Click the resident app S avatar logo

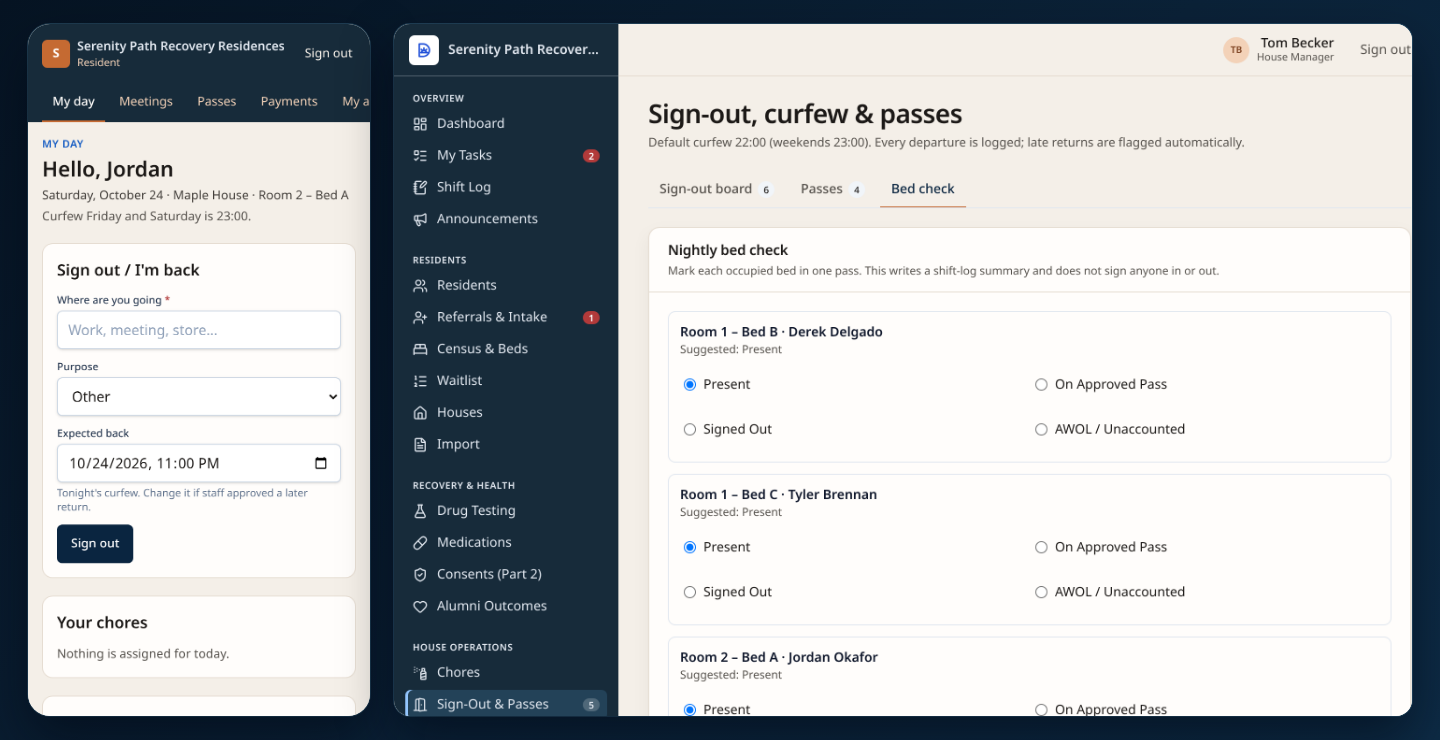pos(56,54)
